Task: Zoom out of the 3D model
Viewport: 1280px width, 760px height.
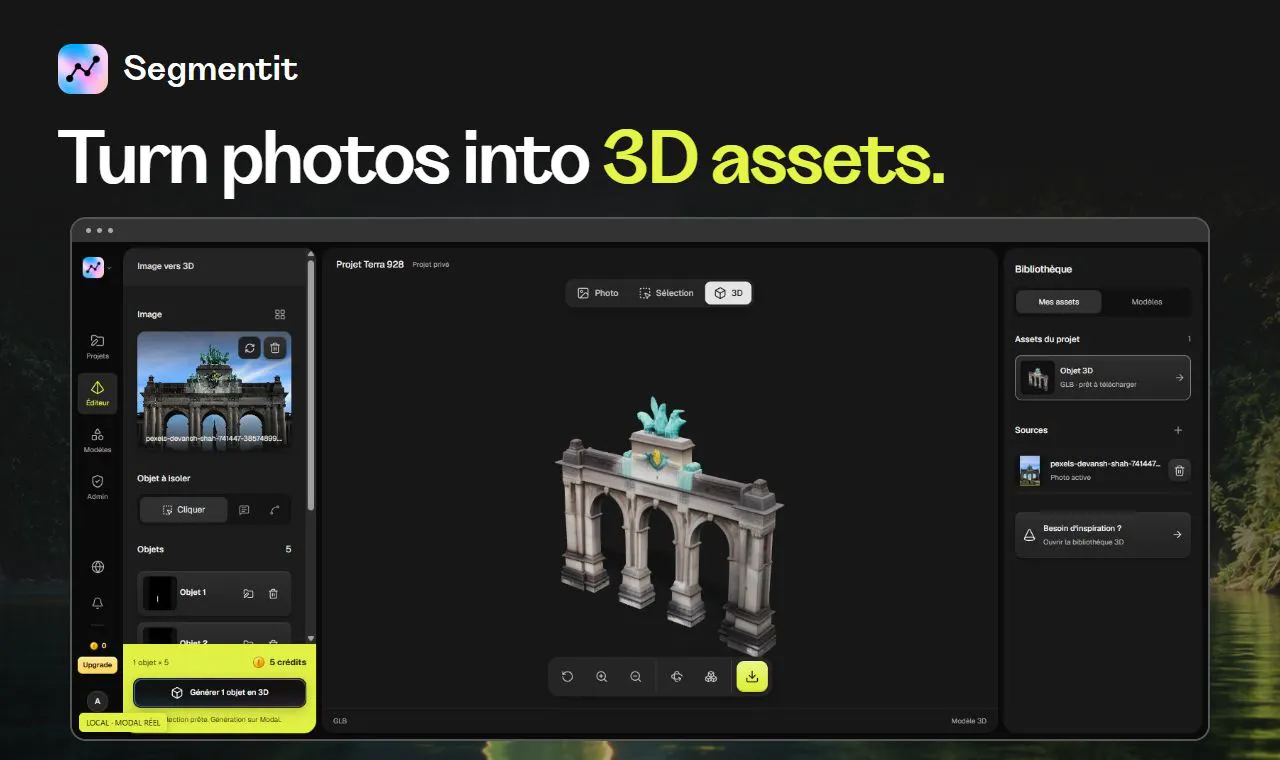Action: click(636, 677)
